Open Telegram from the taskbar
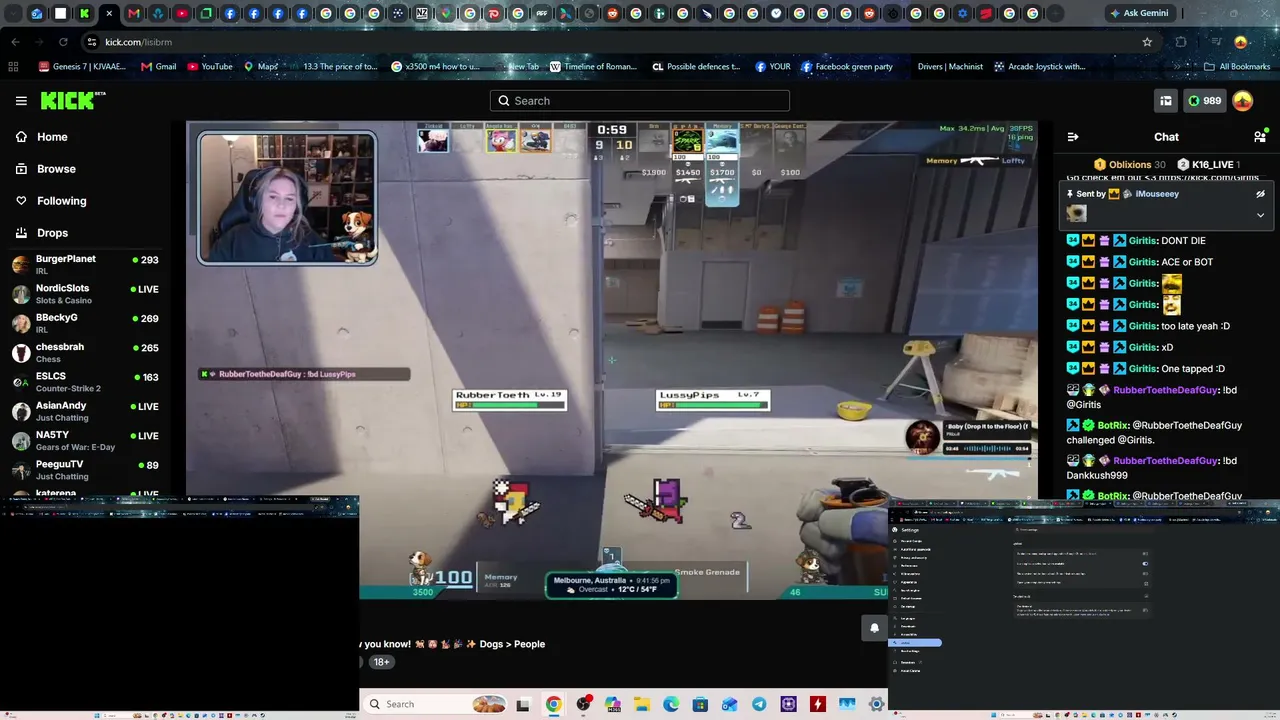The height and width of the screenshot is (720, 1280). [759, 704]
